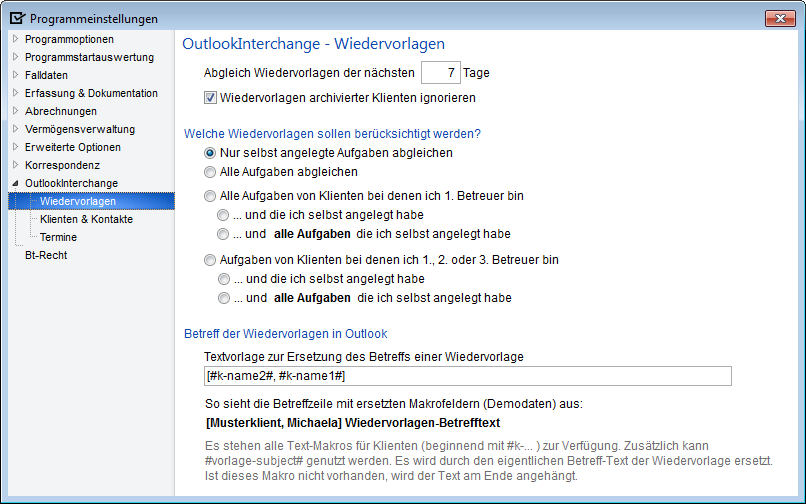Image resolution: width=806 pixels, height=504 pixels.
Task: Click the days field containing 7
Action: point(441,73)
